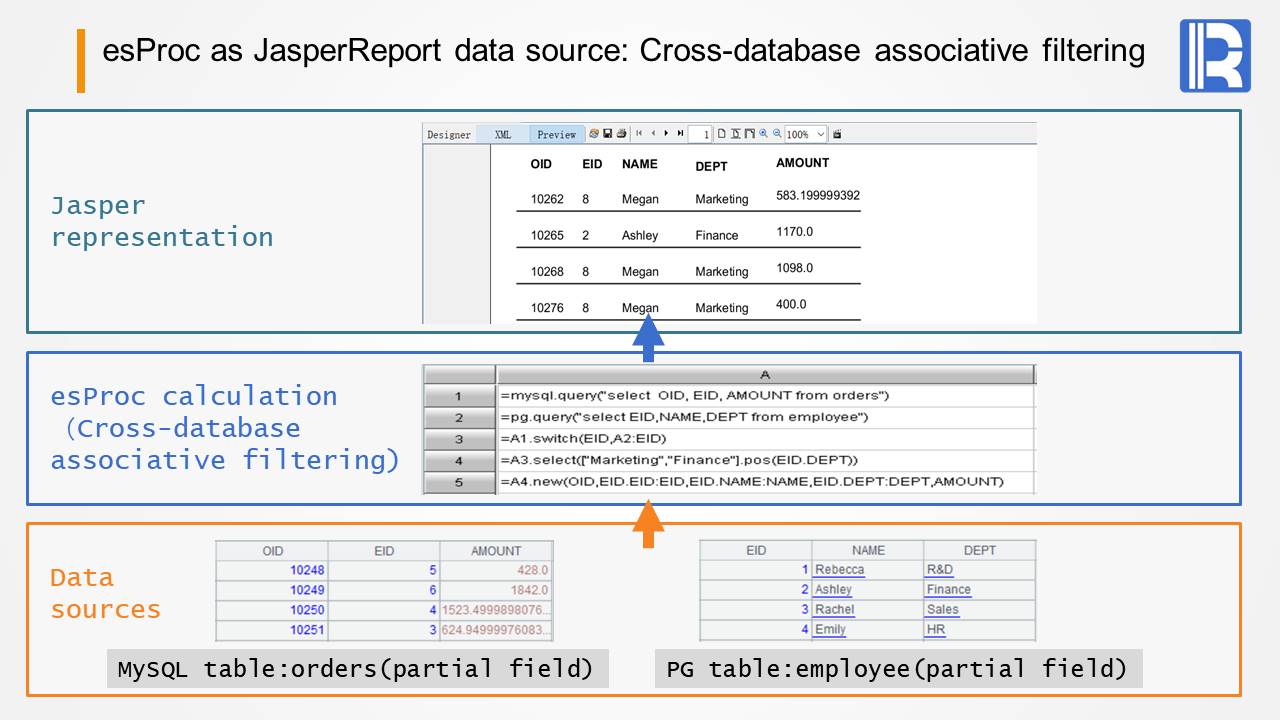
Task: Go to next page arrow
Action: [666, 133]
